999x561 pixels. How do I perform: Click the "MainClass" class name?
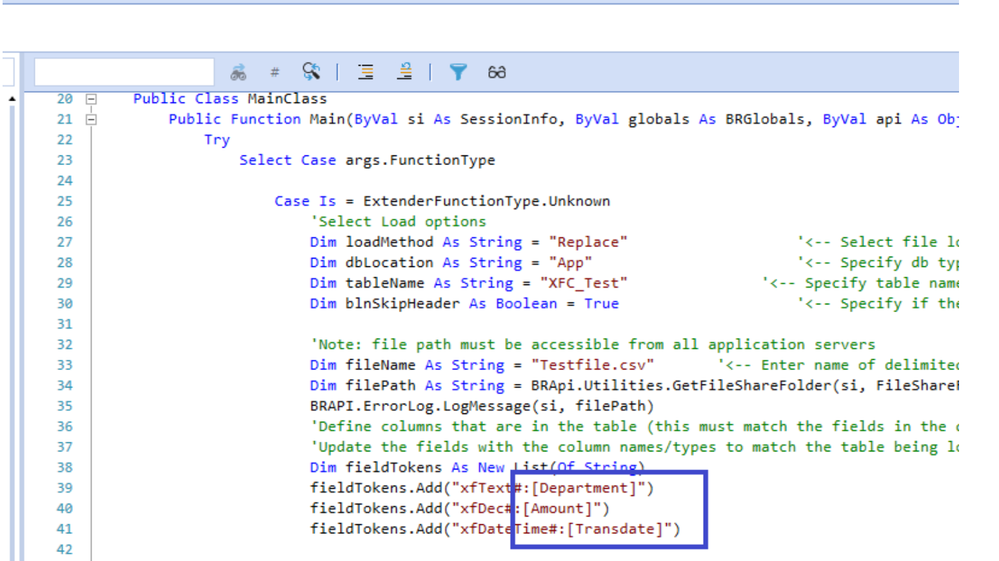coord(287,99)
